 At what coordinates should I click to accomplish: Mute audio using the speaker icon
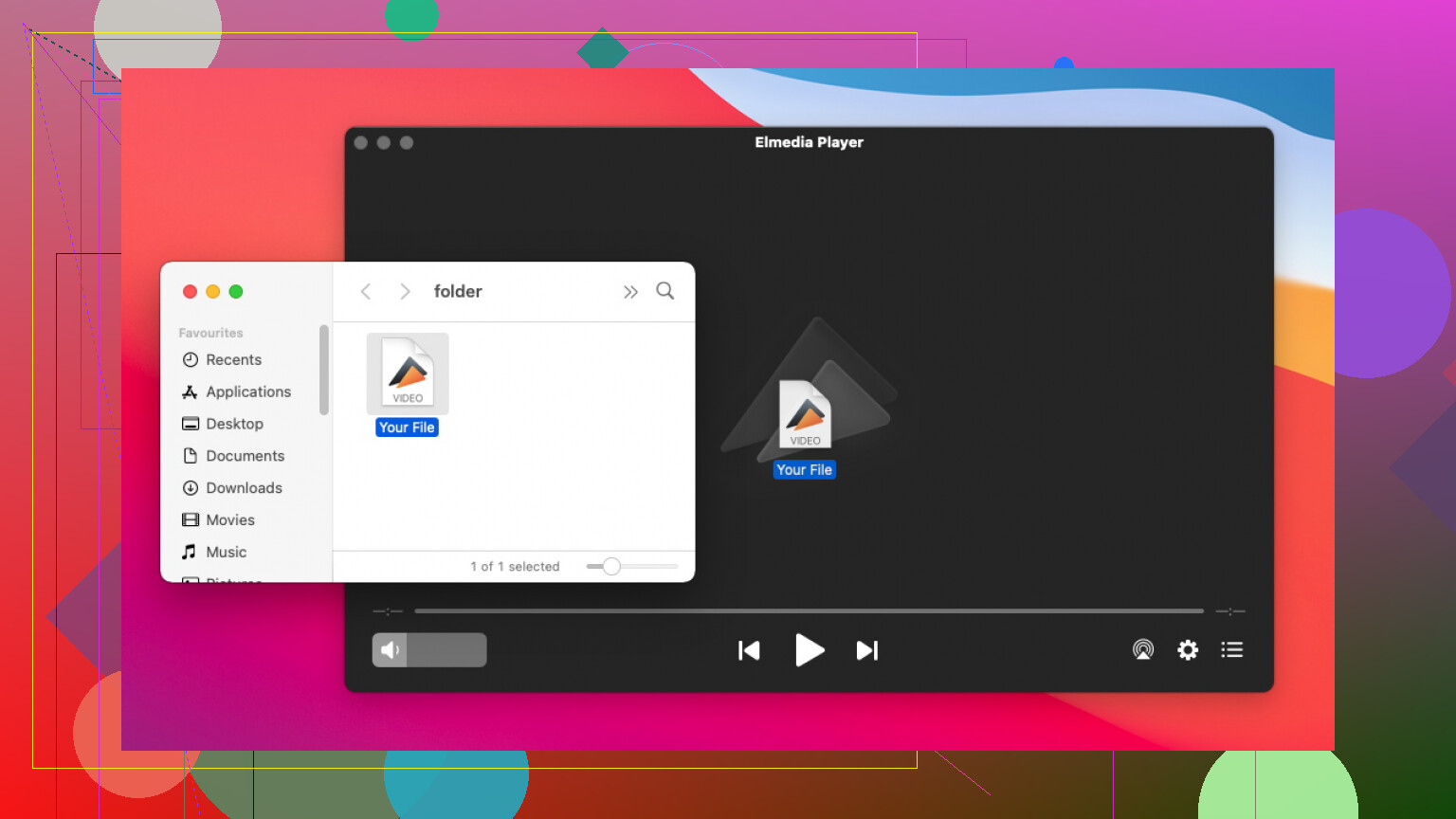(x=390, y=650)
